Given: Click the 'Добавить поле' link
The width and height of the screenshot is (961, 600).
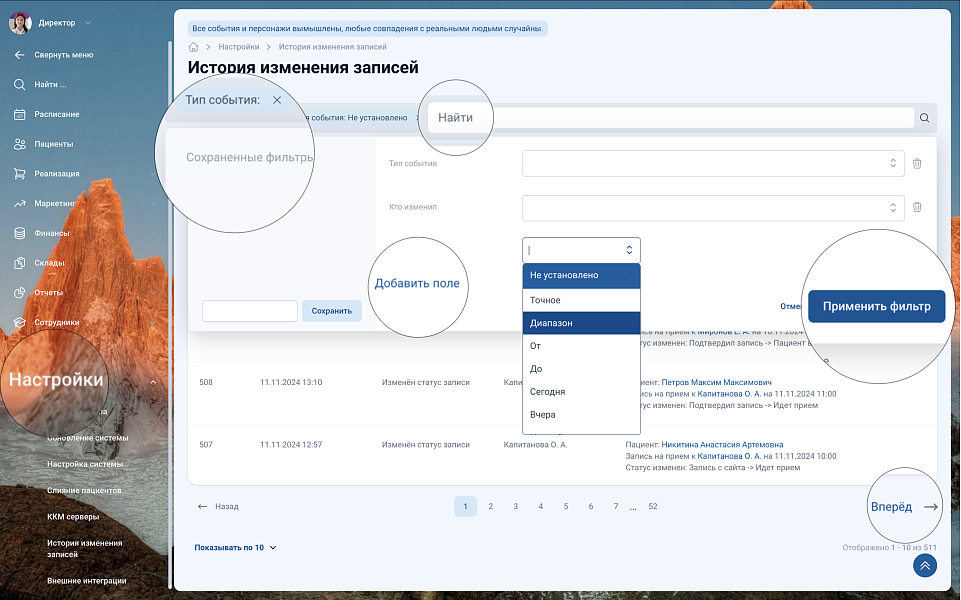Looking at the screenshot, I should tap(417, 283).
